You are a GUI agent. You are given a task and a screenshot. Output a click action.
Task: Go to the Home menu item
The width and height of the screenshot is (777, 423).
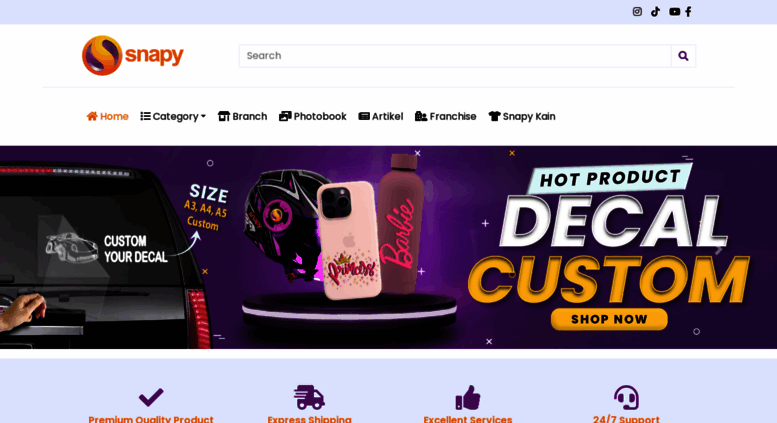click(108, 116)
